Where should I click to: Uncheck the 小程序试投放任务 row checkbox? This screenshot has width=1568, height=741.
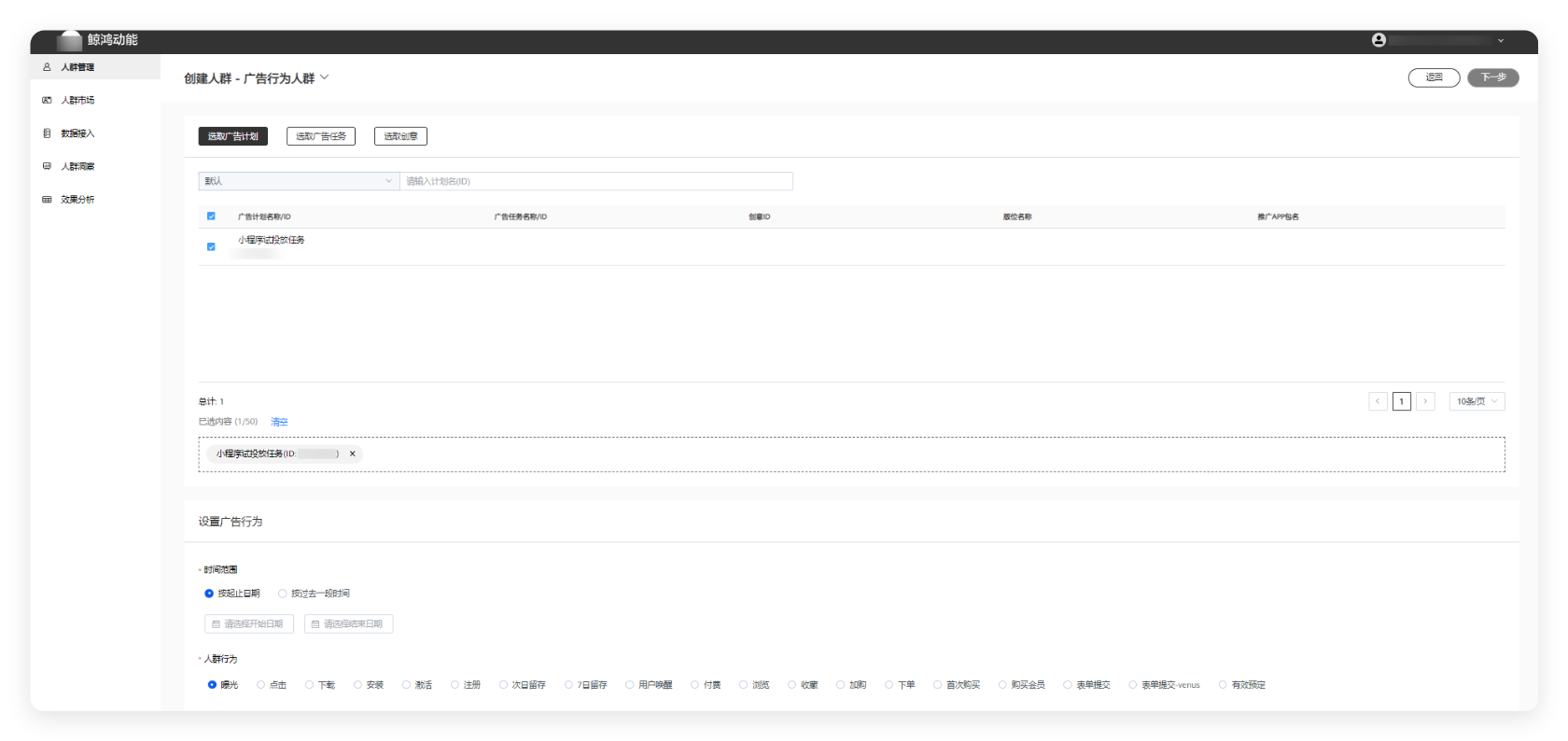211,247
